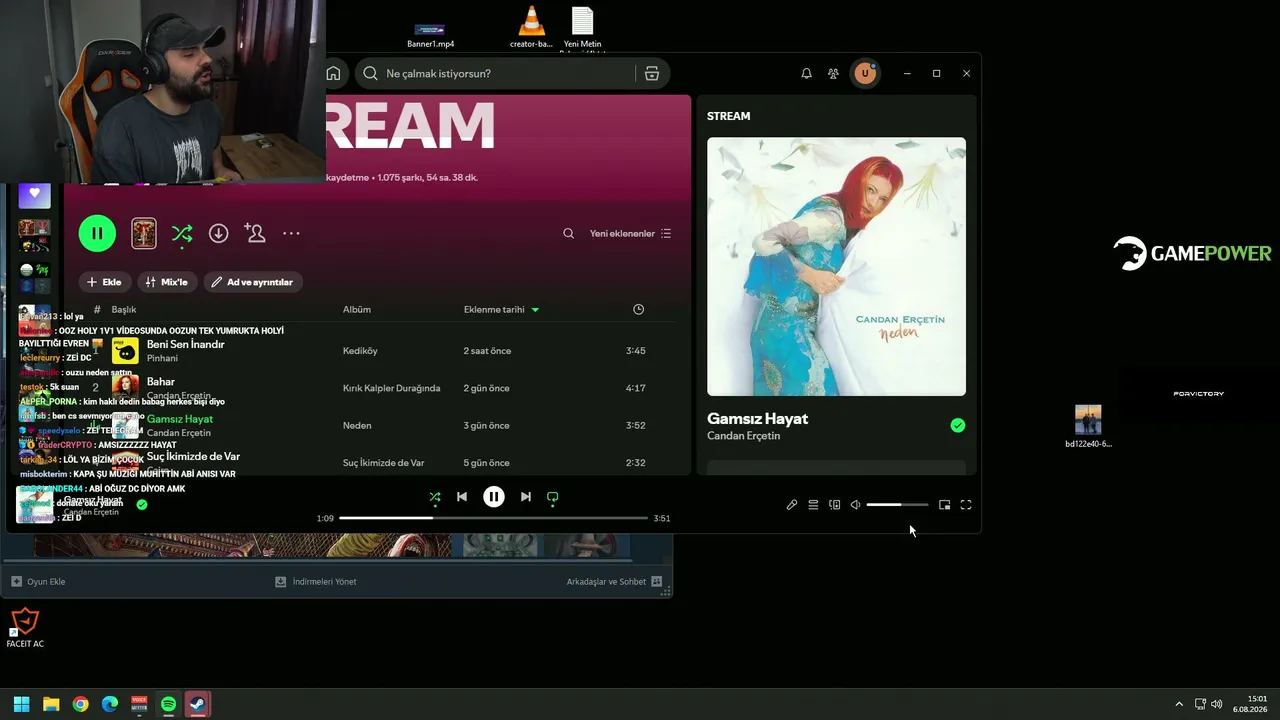Open the playlist cover preview thumbnail
The height and width of the screenshot is (720, 1280).
pyautogui.click(x=144, y=233)
